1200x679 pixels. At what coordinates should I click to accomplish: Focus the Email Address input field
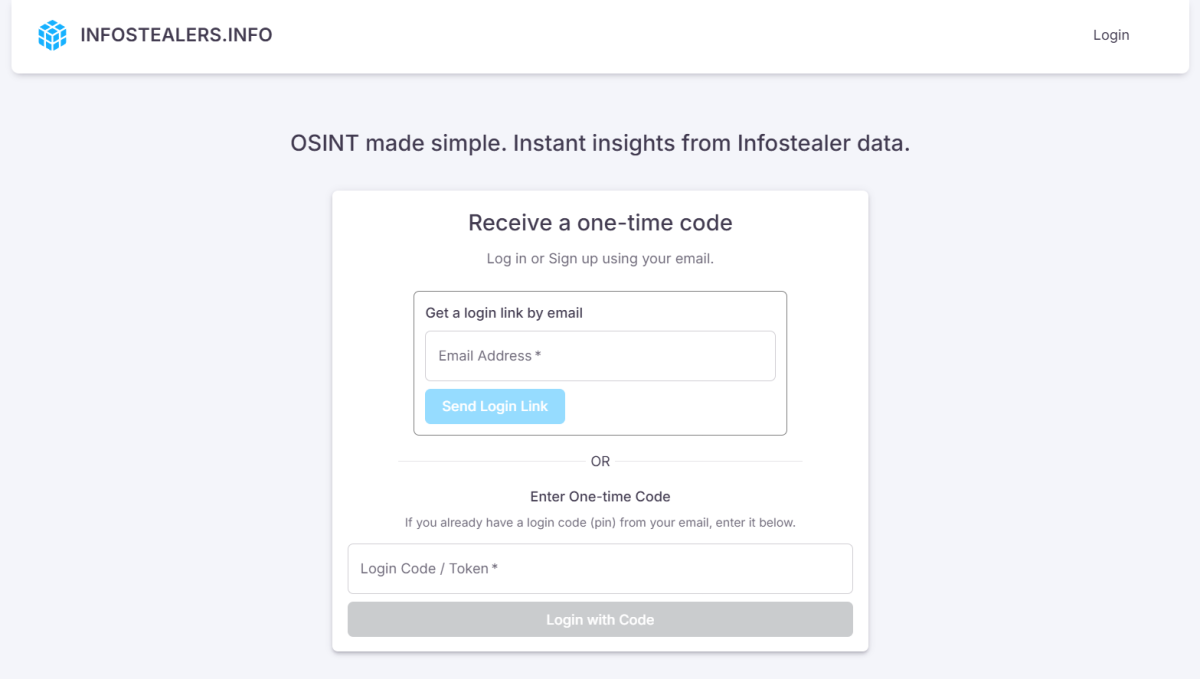point(600,356)
